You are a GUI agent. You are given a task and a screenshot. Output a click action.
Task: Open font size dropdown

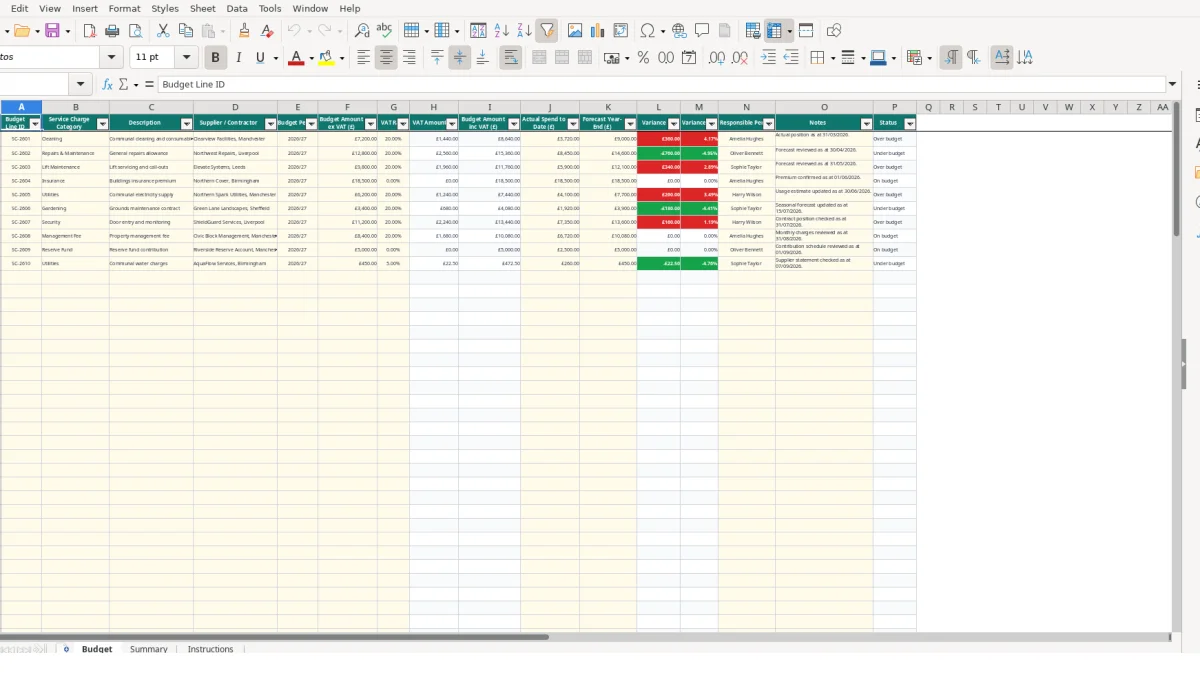click(186, 58)
